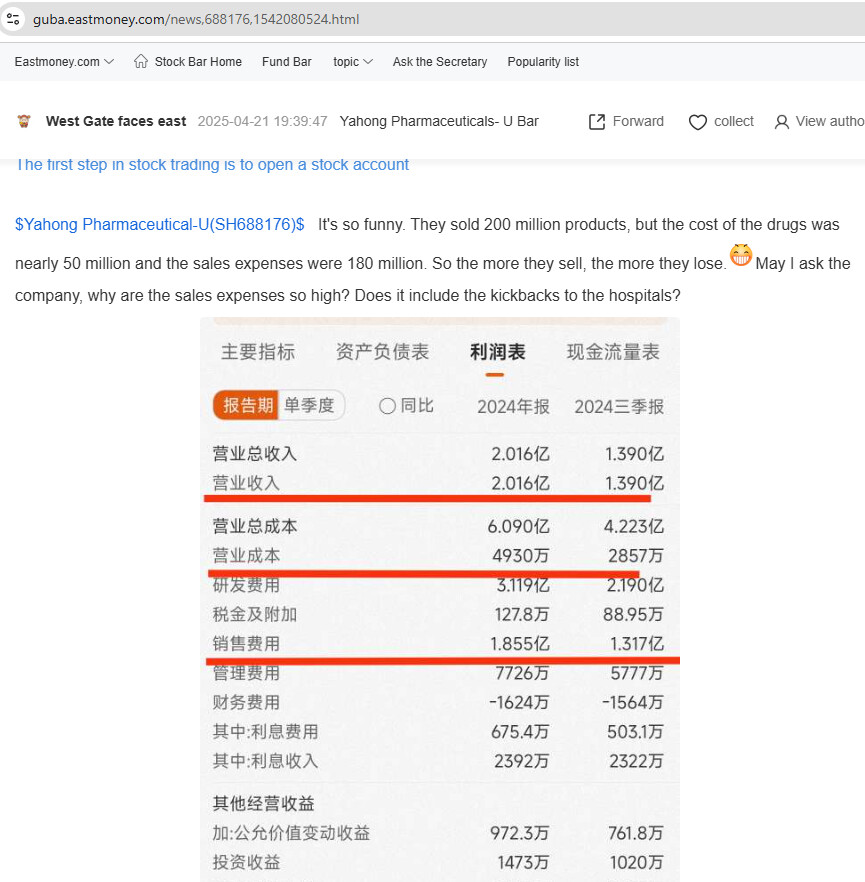The height and width of the screenshot is (882, 865).
Task: Select the 单季度 toggle option
Action: pos(309,405)
